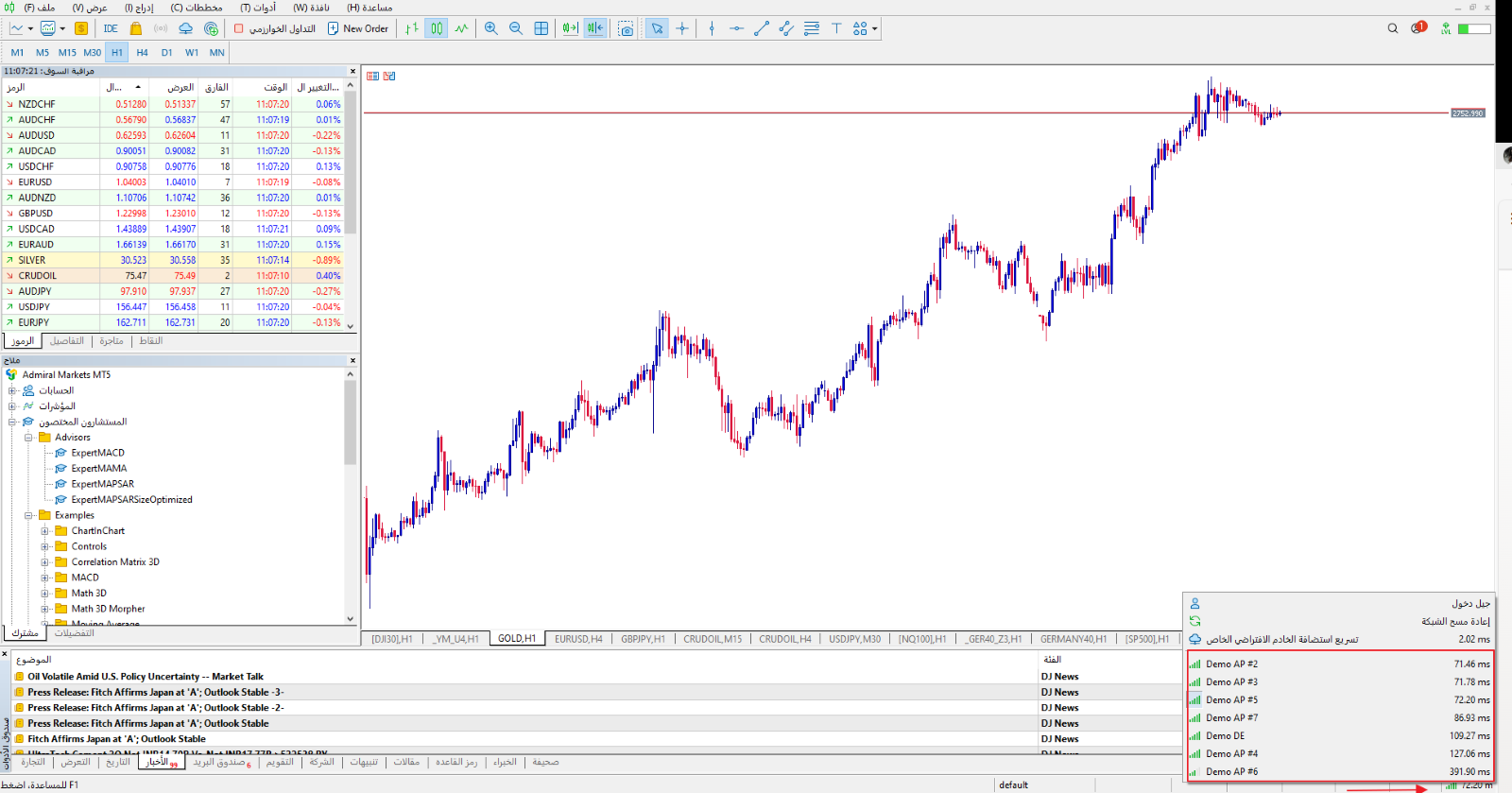1512x793 pixels.
Task: Select the H4 timeframe
Action: point(142,53)
